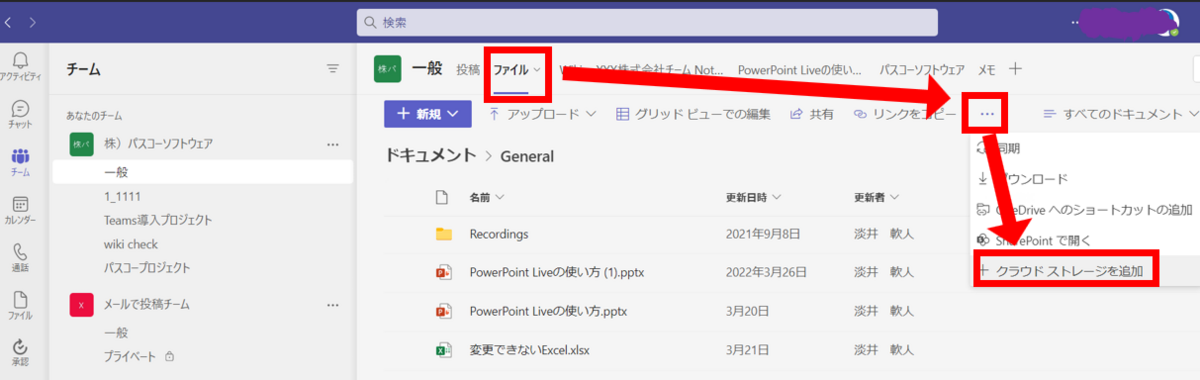The width and height of the screenshot is (1200, 380).
Task: Click Excel icon of 変更できないExcel.xlsx
Action: pos(444,350)
